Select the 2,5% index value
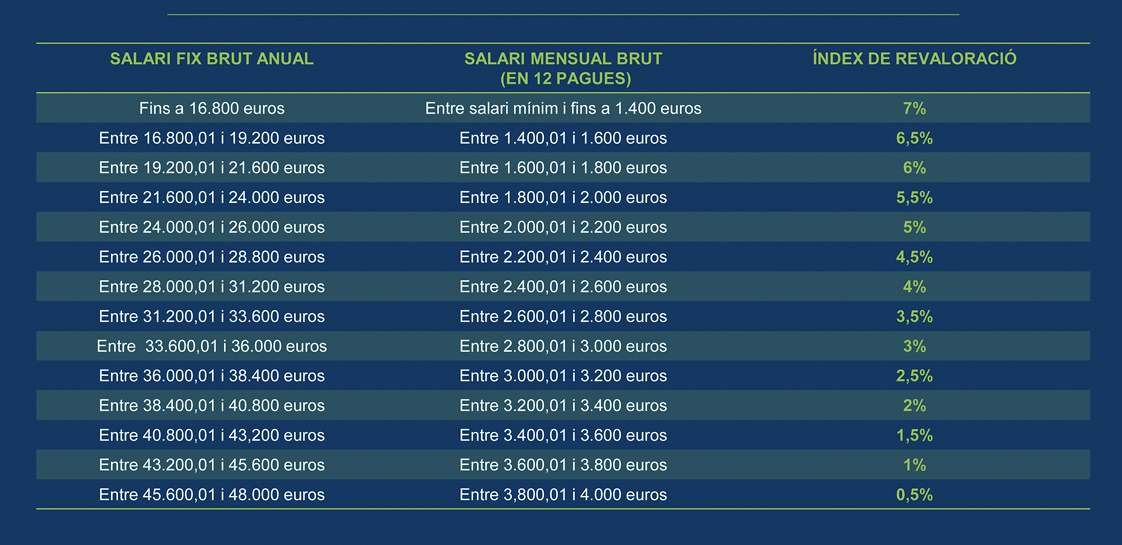This screenshot has height=545, width=1122. click(x=914, y=376)
